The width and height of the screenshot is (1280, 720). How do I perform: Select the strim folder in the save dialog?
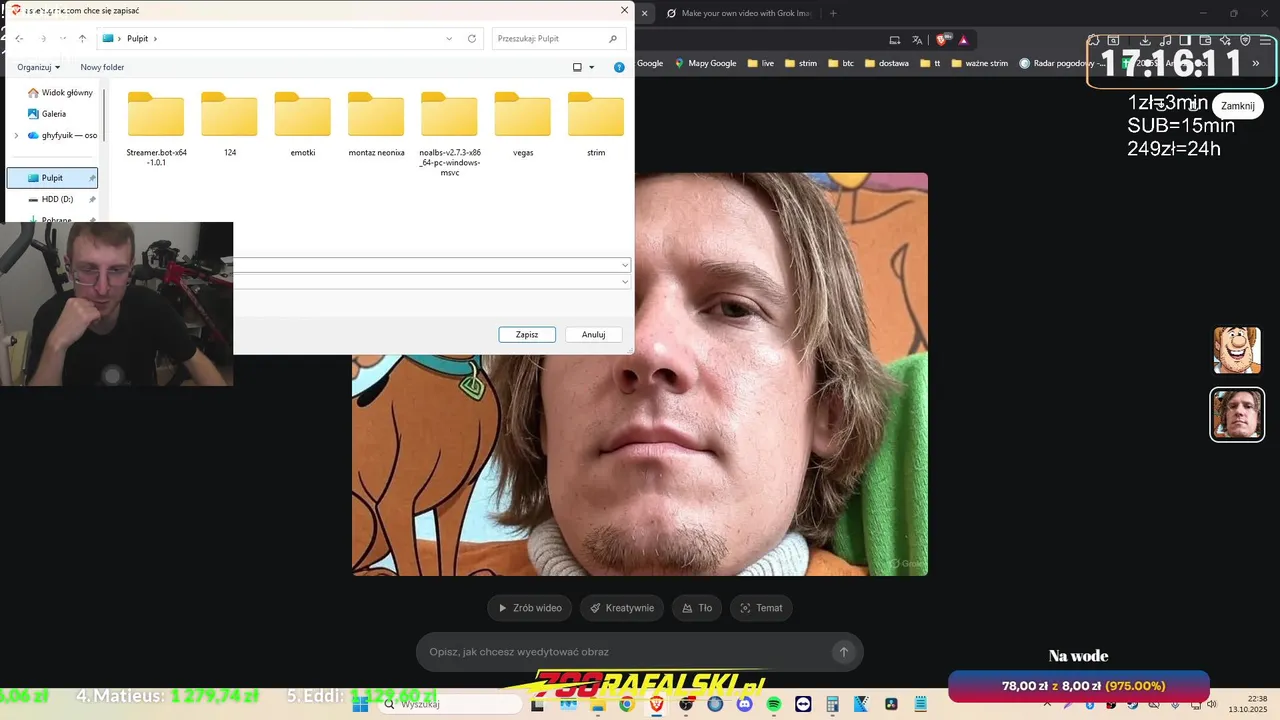(x=595, y=124)
